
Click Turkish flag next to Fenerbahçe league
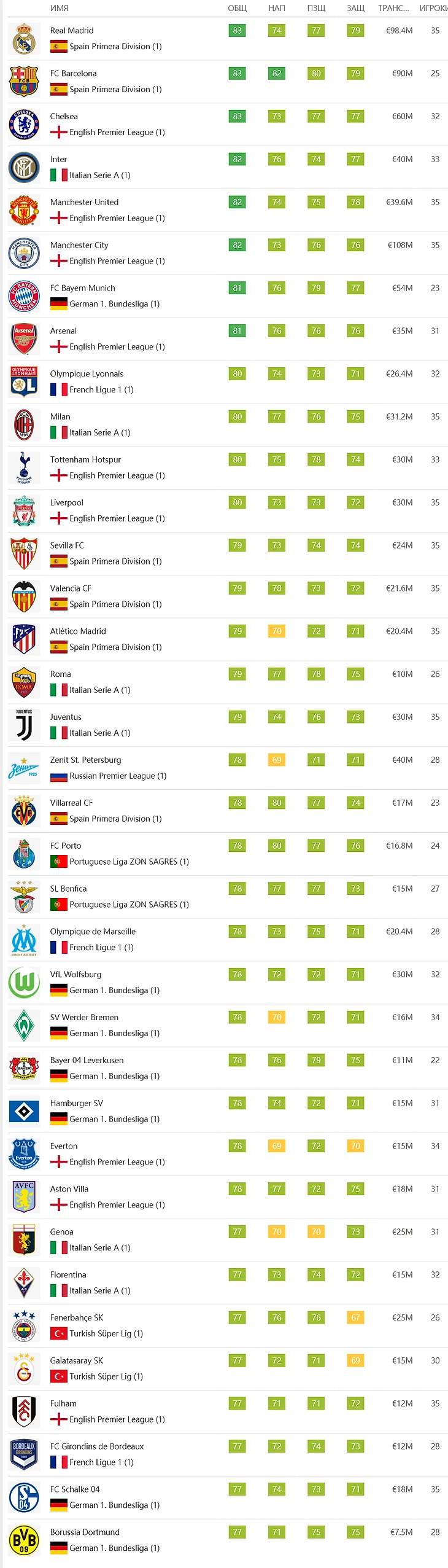(x=59, y=1333)
